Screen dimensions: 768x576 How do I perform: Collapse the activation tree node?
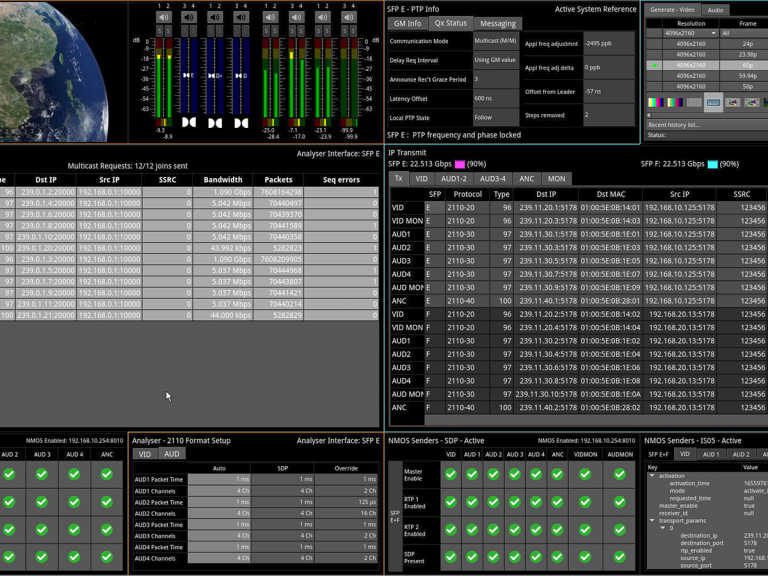click(x=652, y=476)
